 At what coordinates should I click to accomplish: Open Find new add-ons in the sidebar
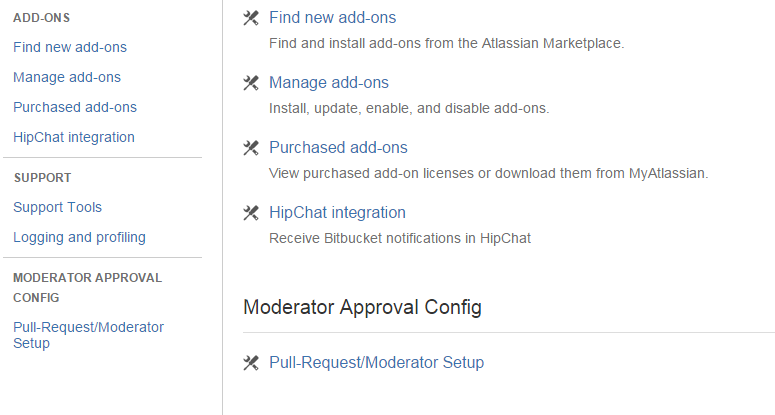pos(70,47)
